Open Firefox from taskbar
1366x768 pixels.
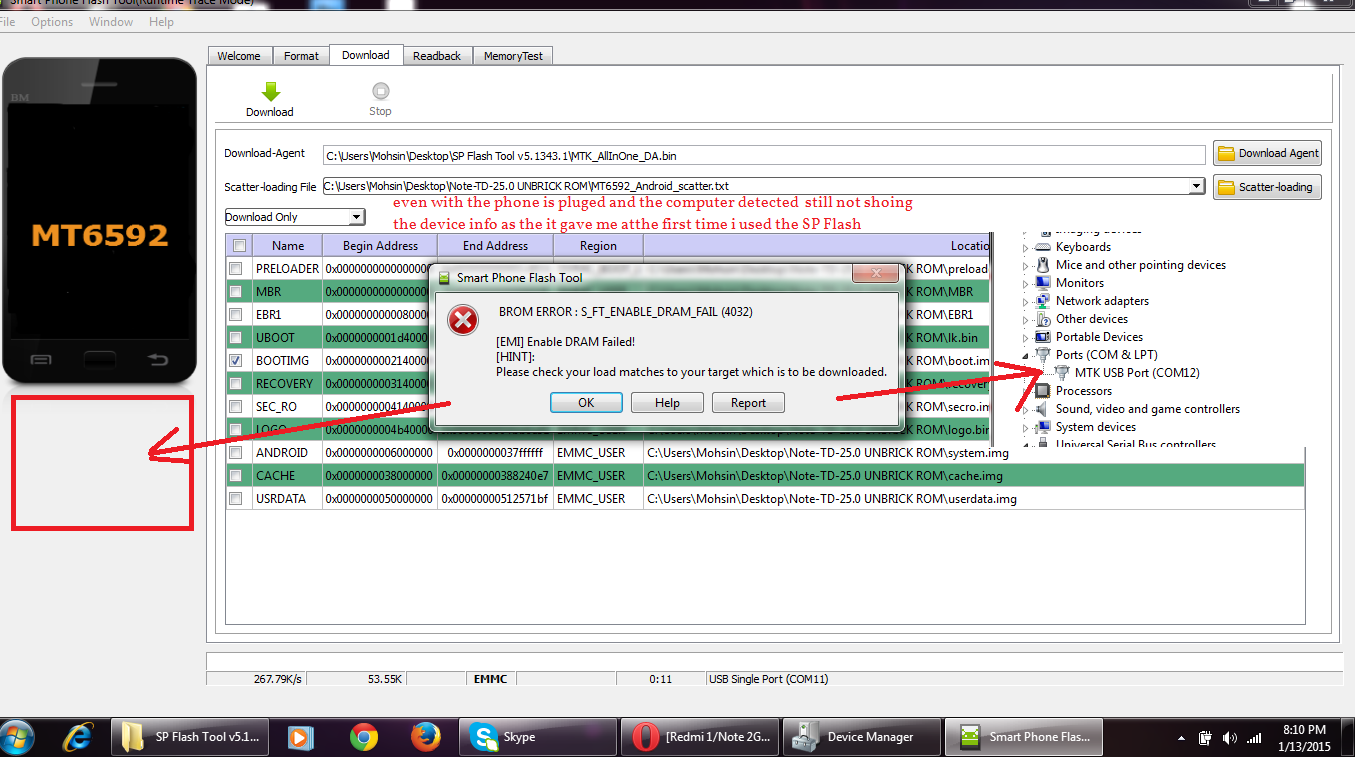pyautogui.click(x=426, y=738)
